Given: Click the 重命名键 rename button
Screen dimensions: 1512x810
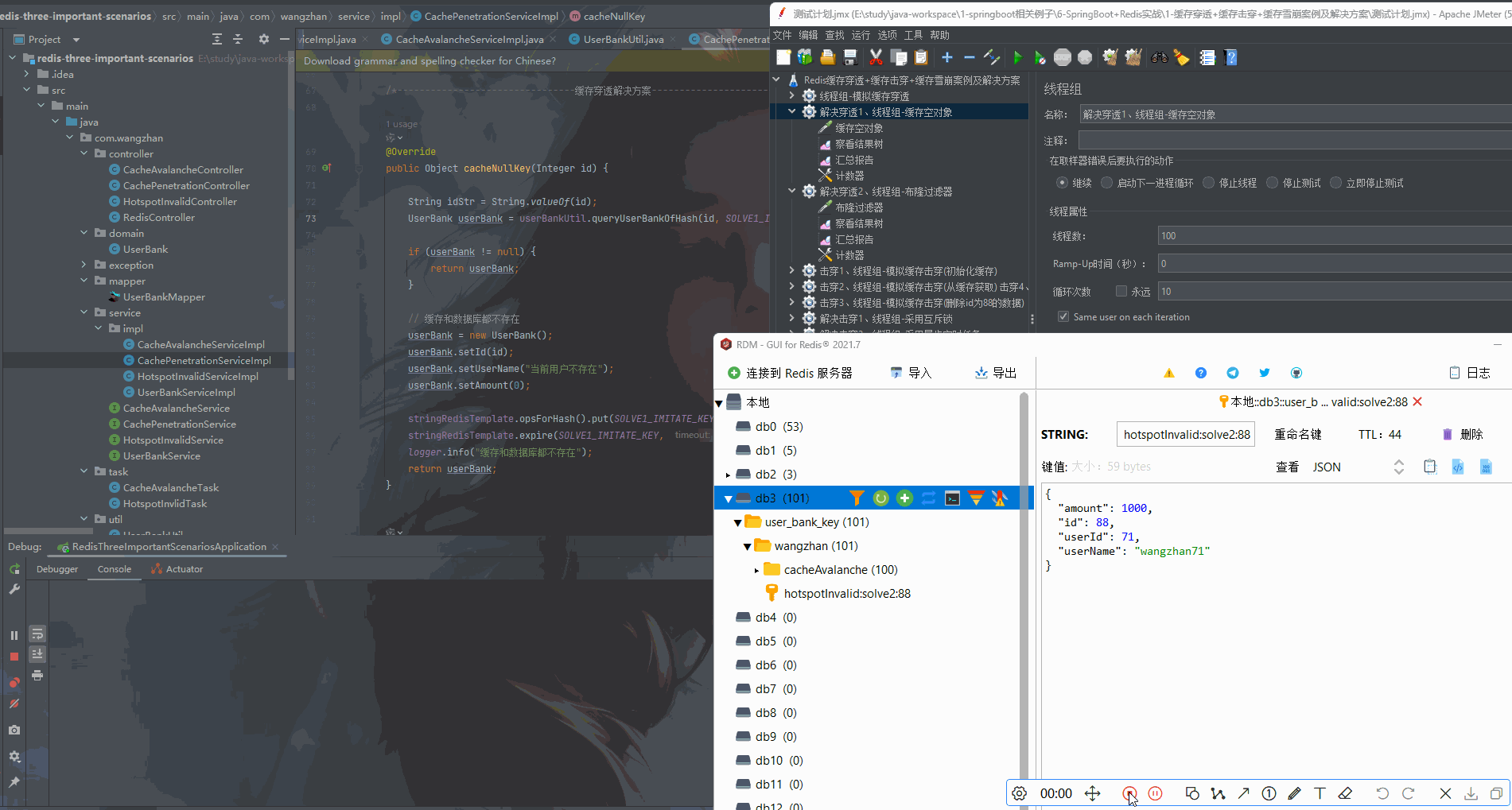Looking at the screenshot, I should (1298, 434).
